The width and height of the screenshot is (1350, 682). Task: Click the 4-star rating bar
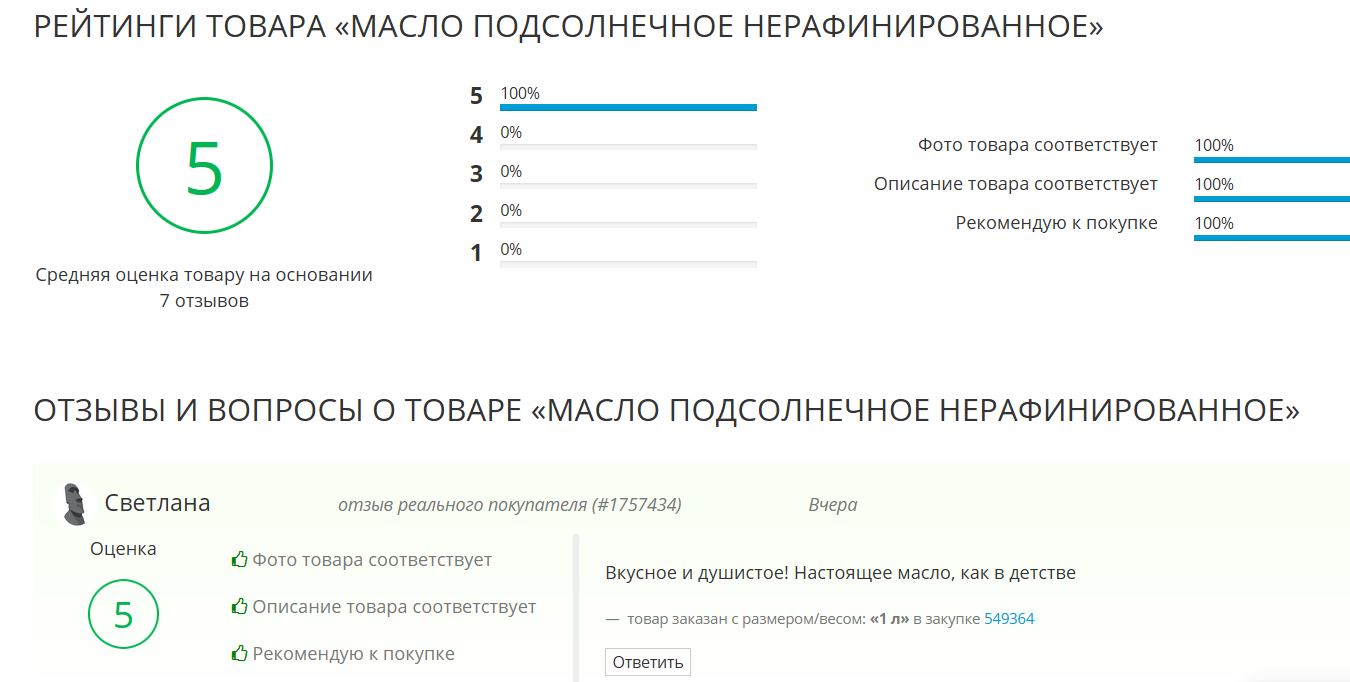[628, 146]
